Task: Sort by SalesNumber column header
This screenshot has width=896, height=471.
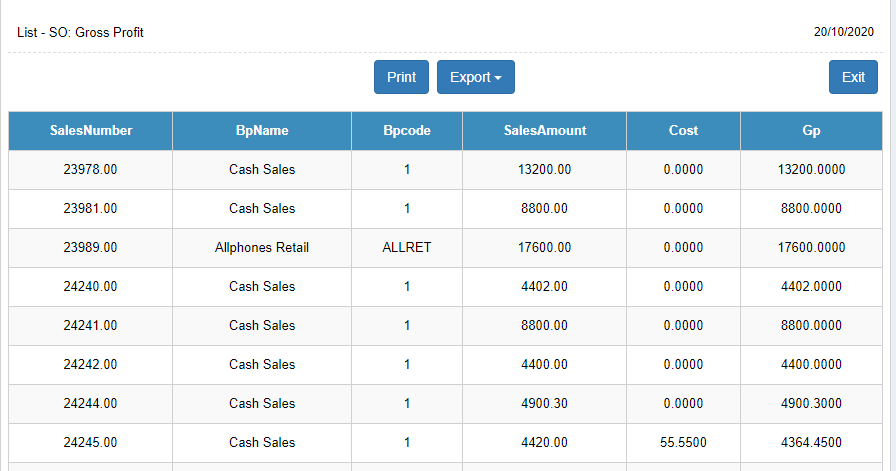Action: [x=90, y=131]
